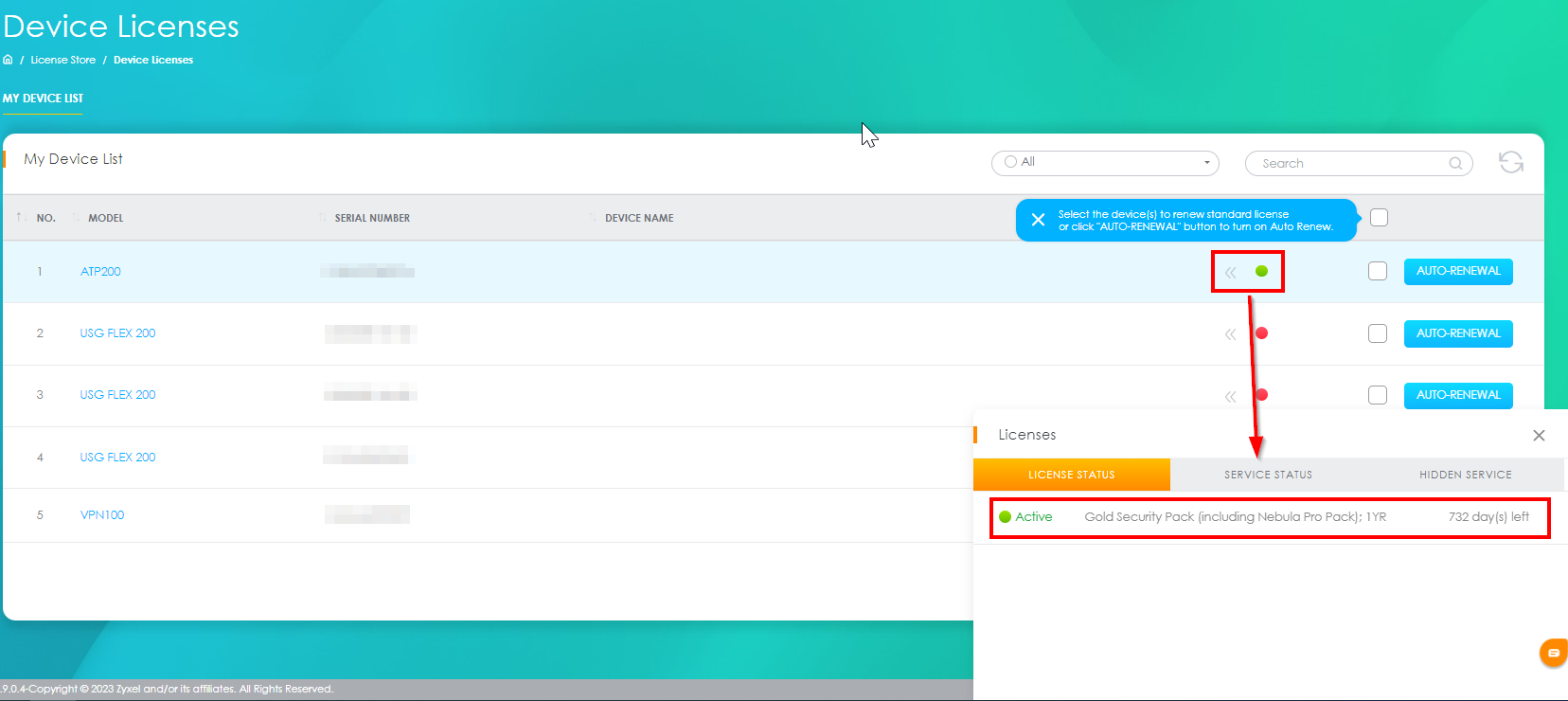This screenshot has height=701, width=1568.
Task: Switch to SERVICE STATUS tab
Action: pyautogui.click(x=1269, y=475)
